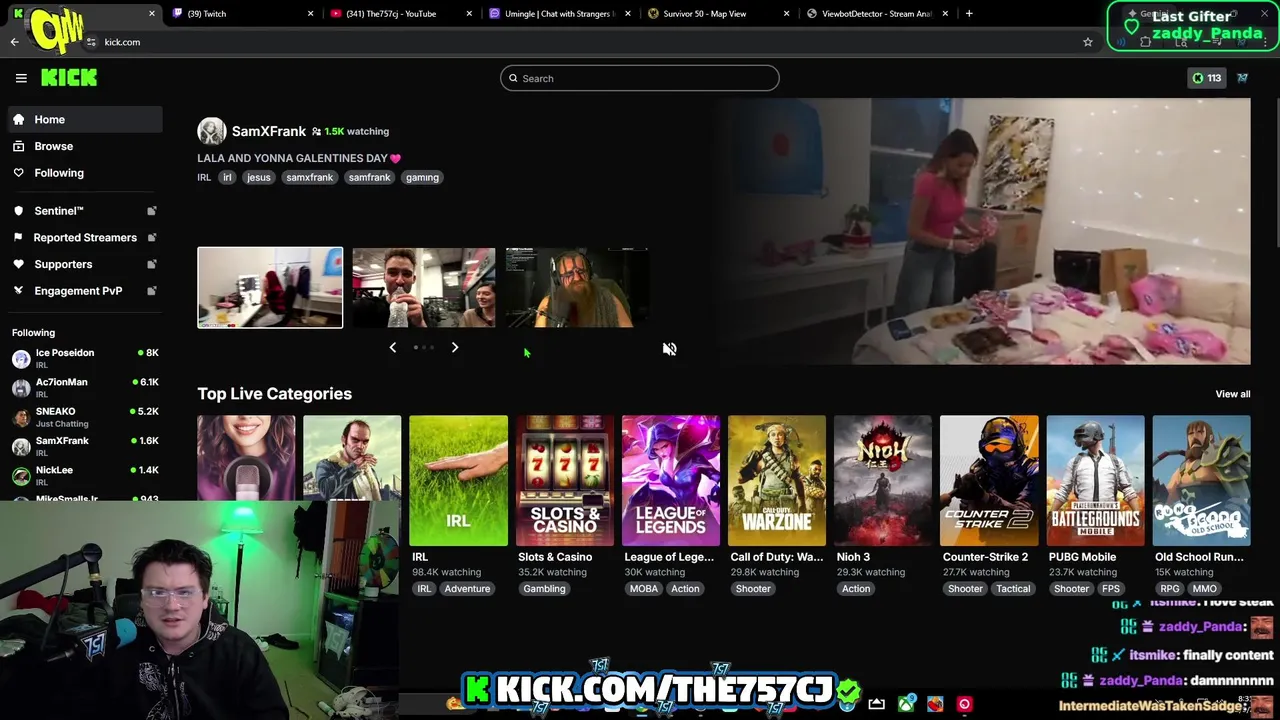Select the MOBA tag under League of Legends
Image resolution: width=1280 pixels, height=720 pixels.
(644, 589)
